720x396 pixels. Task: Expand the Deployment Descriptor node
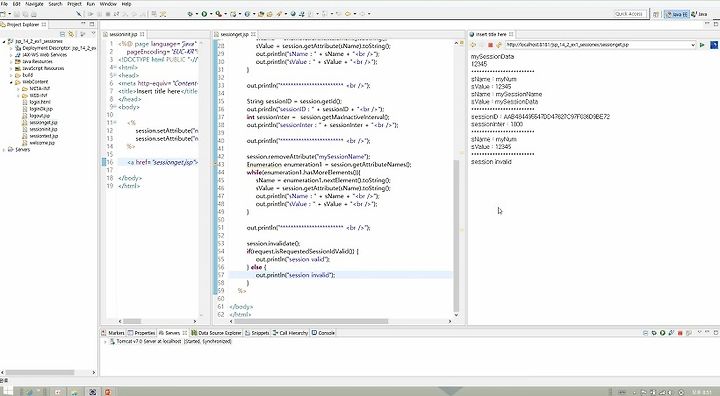(11, 48)
